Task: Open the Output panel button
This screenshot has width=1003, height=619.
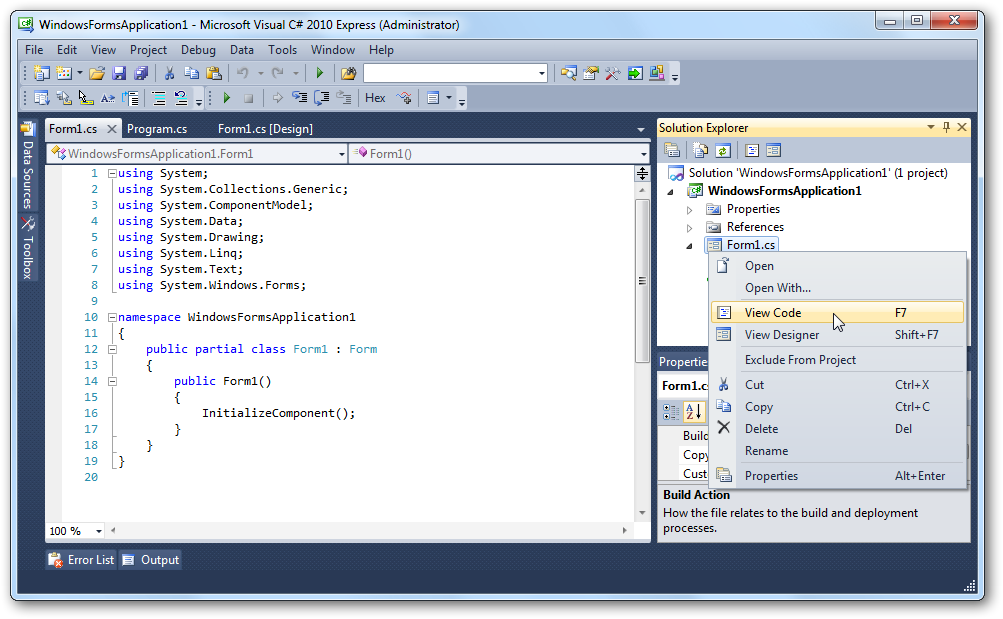Action: [x=150, y=560]
